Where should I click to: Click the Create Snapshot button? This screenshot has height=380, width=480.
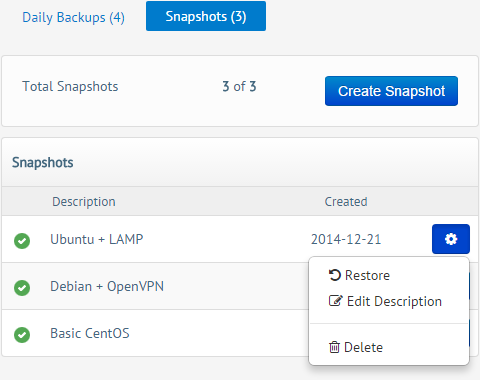(x=391, y=91)
